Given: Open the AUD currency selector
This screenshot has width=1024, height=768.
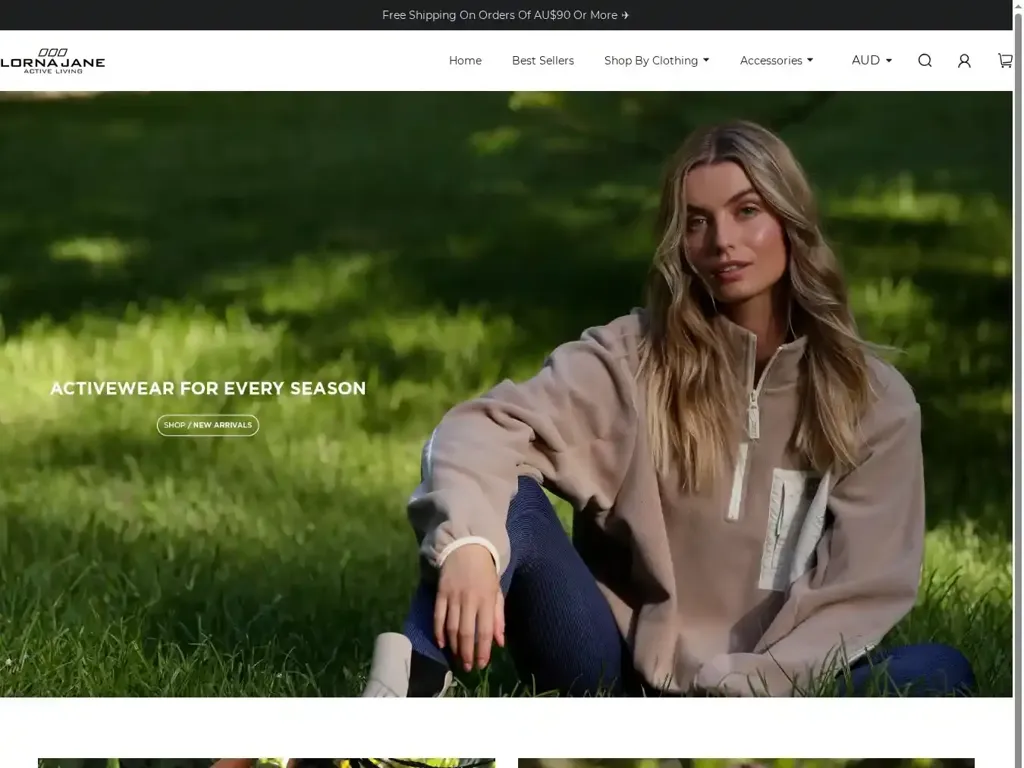Looking at the screenshot, I should click(866, 61).
